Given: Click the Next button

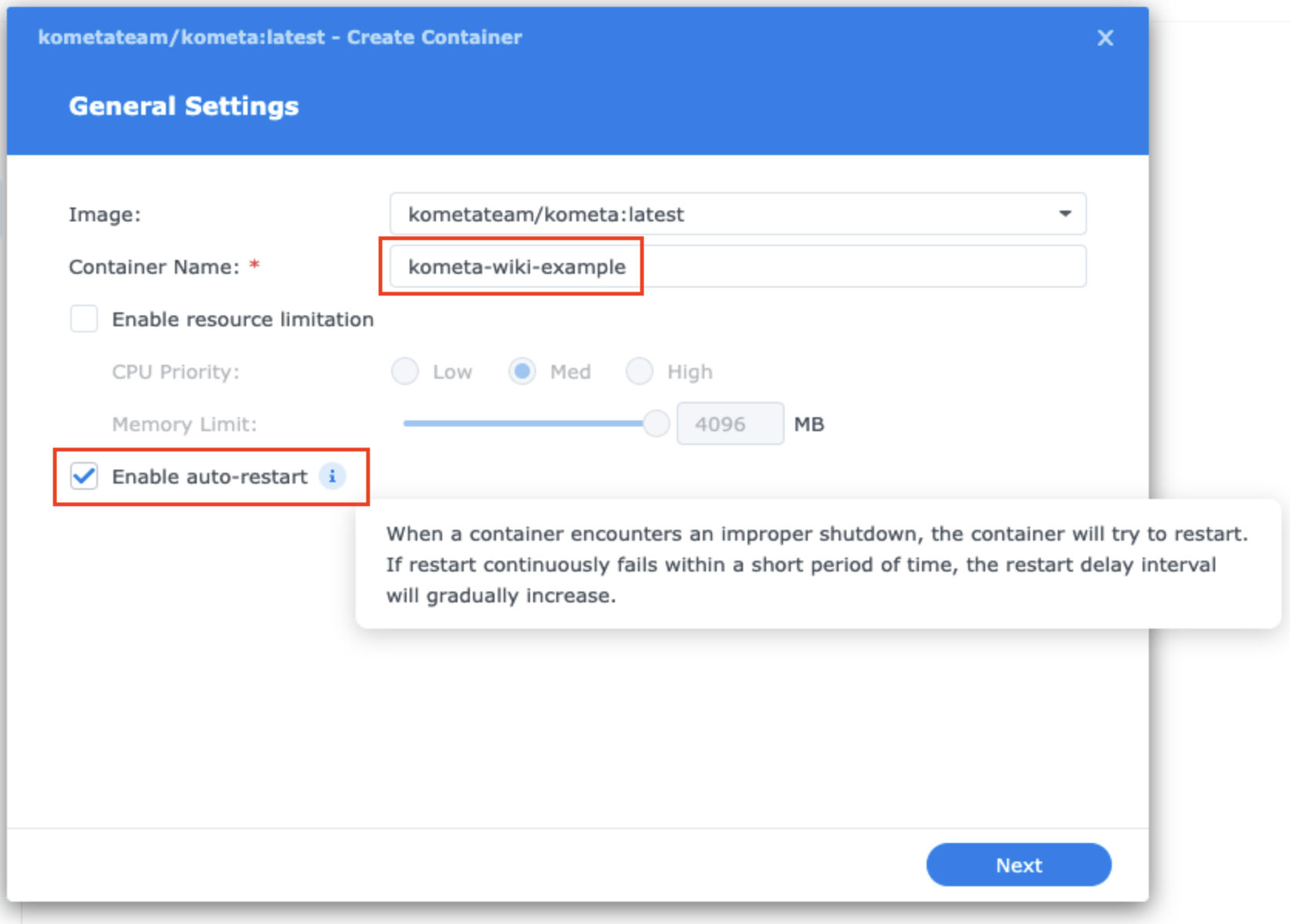Looking at the screenshot, I should [1018, 865].
